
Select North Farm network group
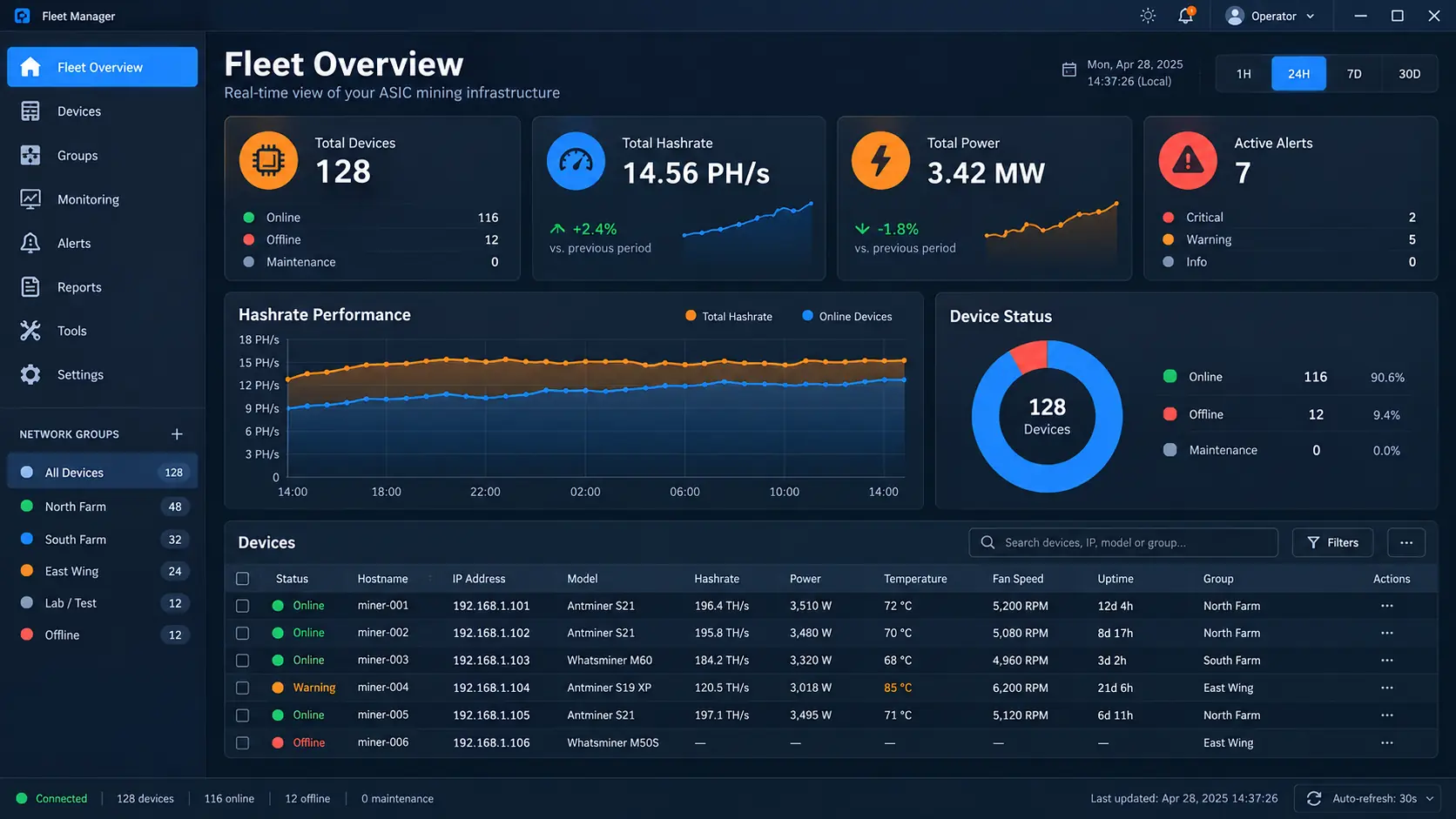[x=103, y=507]
